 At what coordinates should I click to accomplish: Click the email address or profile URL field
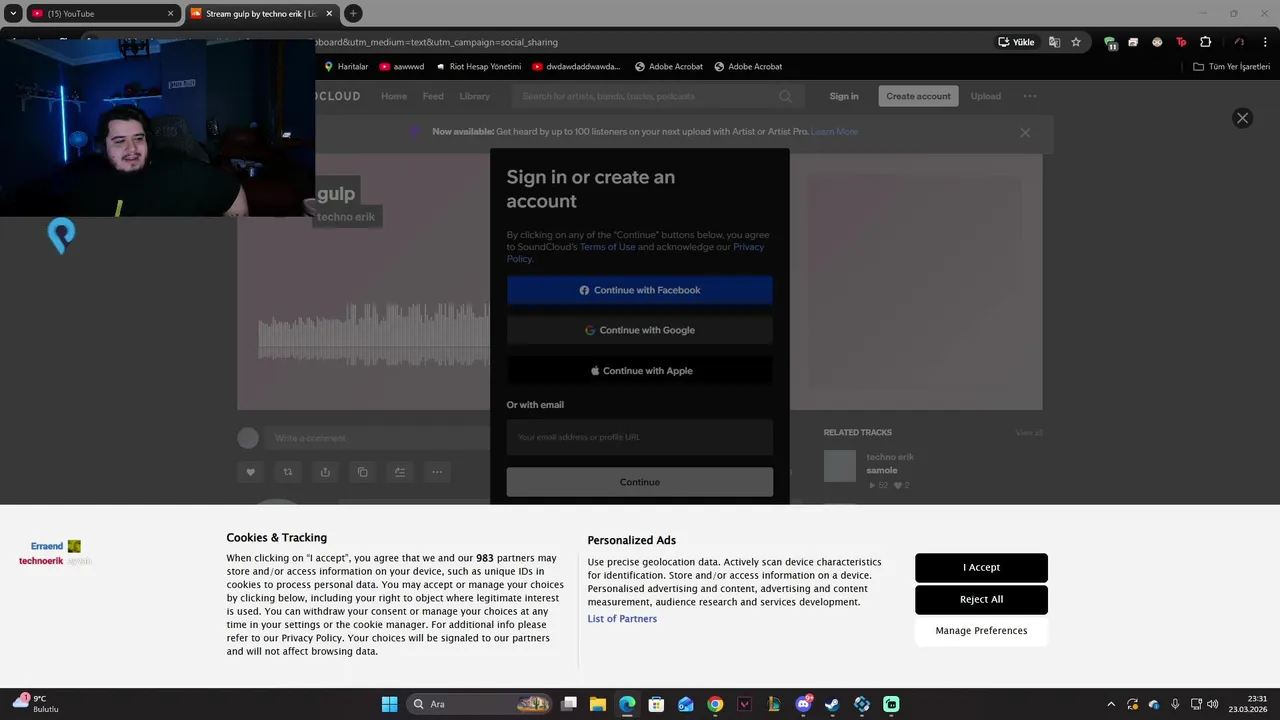coord(640,437)
